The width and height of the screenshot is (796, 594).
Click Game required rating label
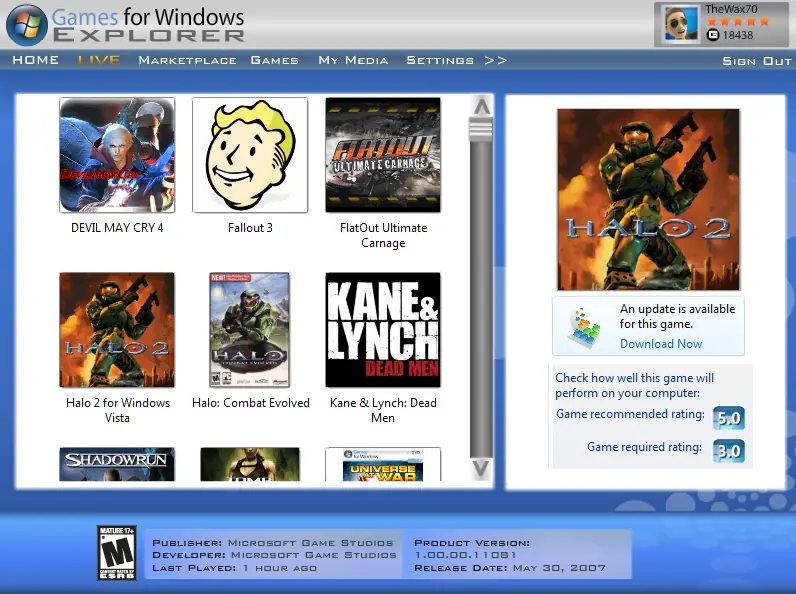pos(644,447)
